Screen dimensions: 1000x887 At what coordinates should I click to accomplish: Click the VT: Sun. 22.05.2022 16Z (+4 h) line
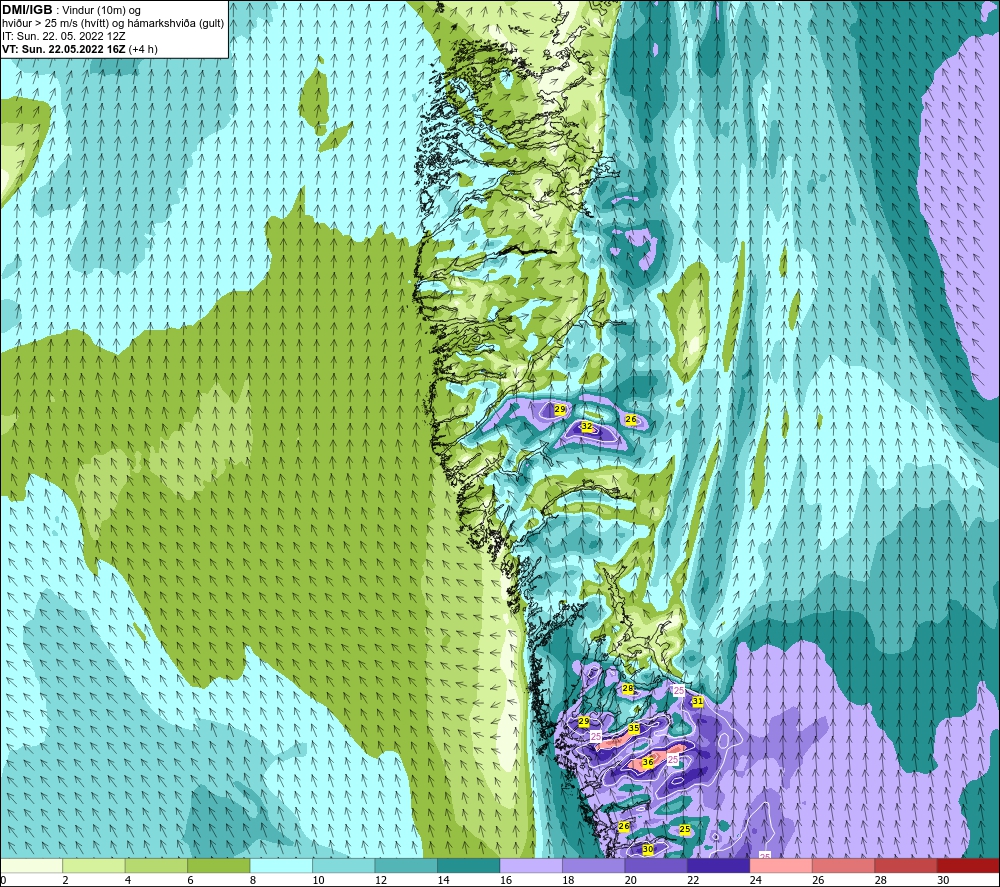(x=80, y=49)
